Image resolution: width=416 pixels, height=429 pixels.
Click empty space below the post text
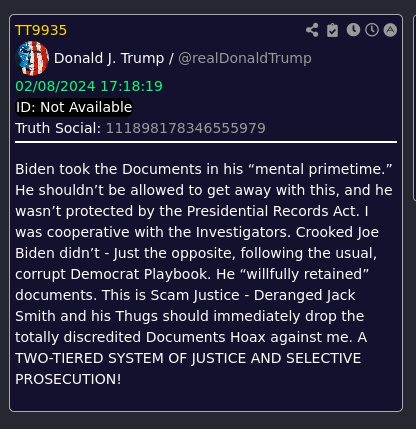206,399
